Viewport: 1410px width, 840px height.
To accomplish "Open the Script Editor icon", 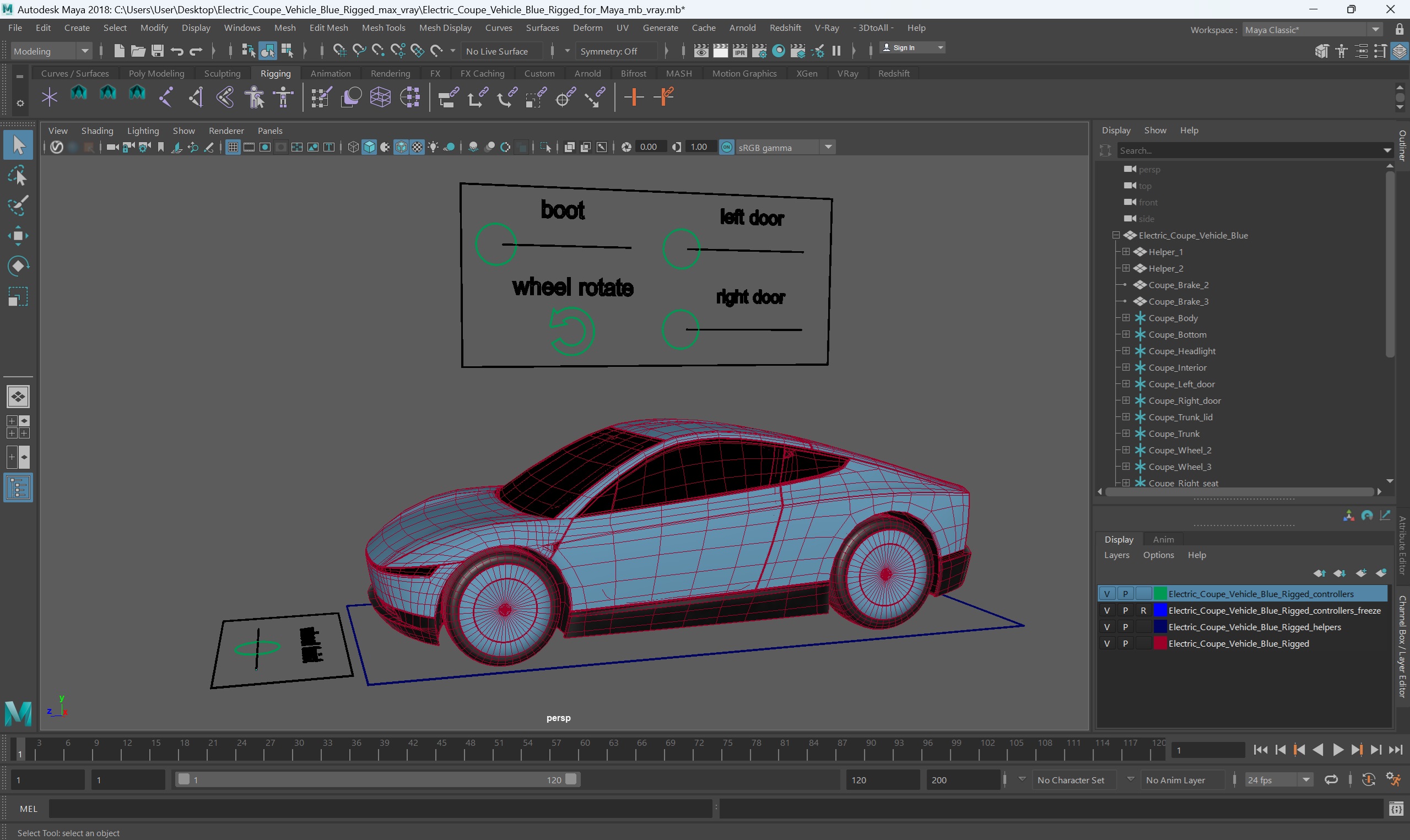I will click(x=1396, y=808).
